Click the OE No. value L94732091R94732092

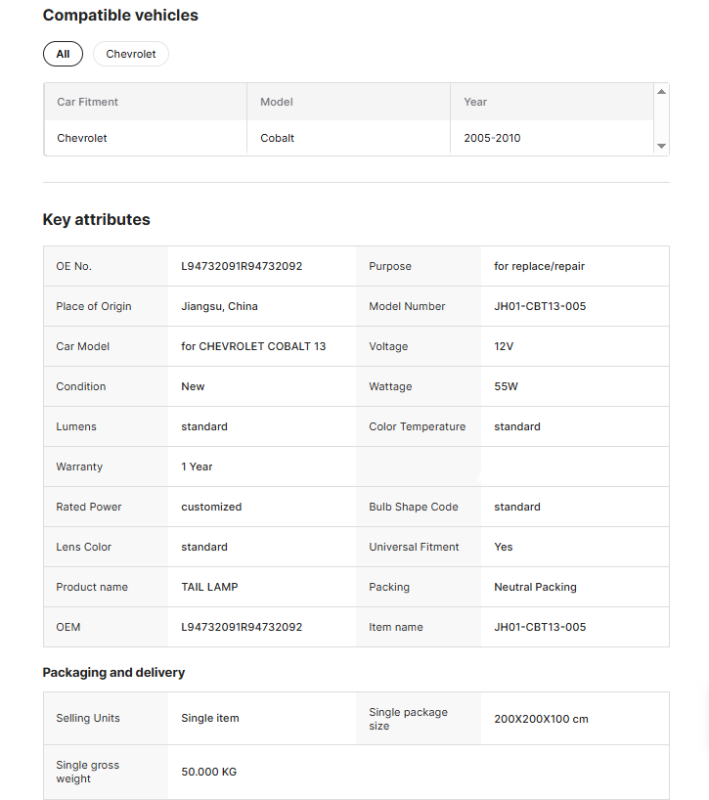coord(241,267)
